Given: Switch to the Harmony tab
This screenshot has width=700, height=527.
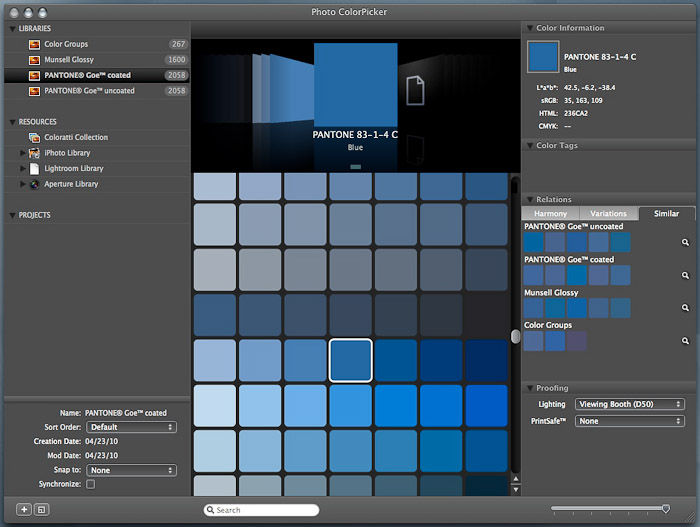Looking at the screenshot, I should pyautogui.click(x=550, y=213).
